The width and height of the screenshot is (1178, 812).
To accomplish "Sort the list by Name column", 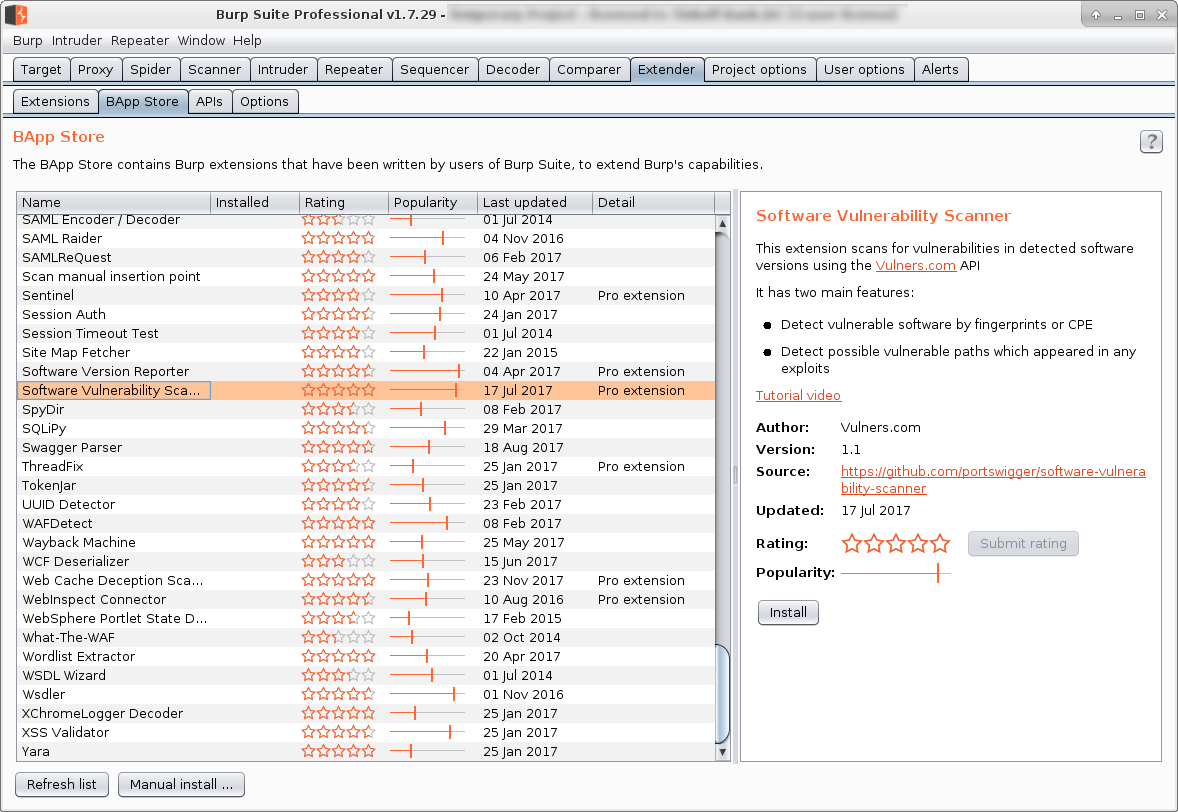I will tap(113, 202).
